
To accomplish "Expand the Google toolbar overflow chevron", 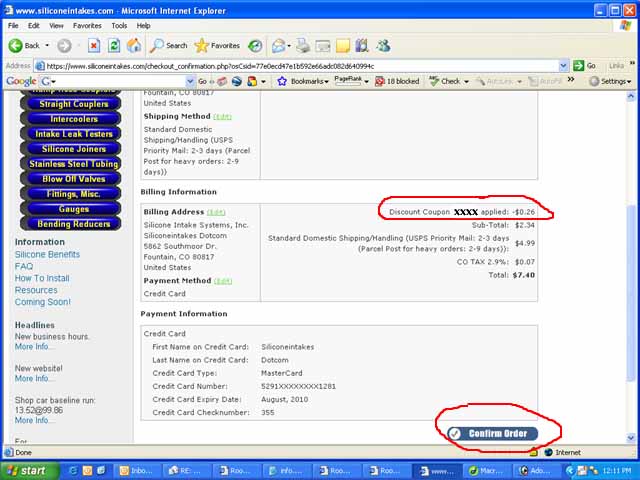I will (x=571, y=80).
